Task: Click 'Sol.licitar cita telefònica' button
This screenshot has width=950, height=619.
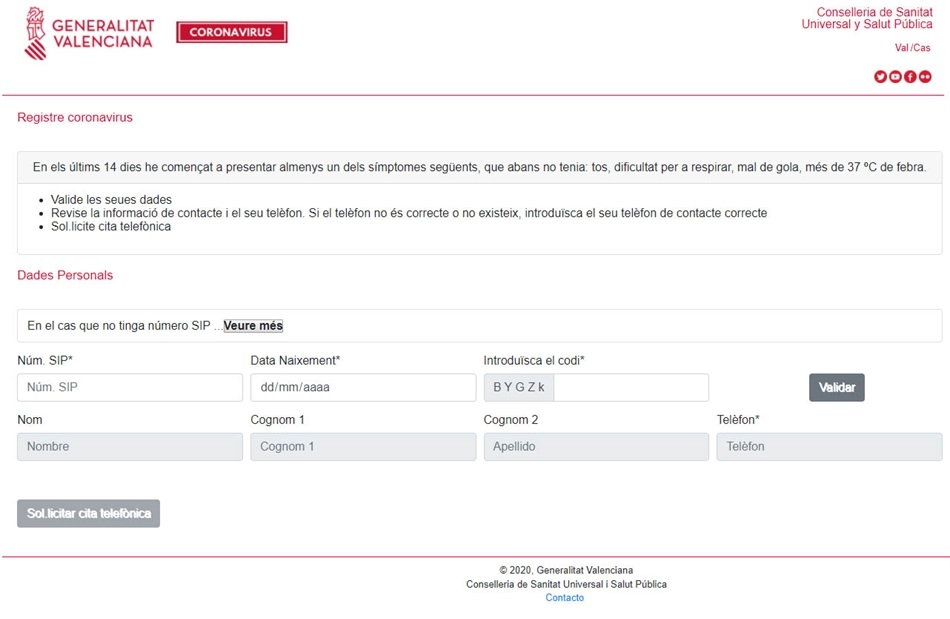Action: click(88, 513)
